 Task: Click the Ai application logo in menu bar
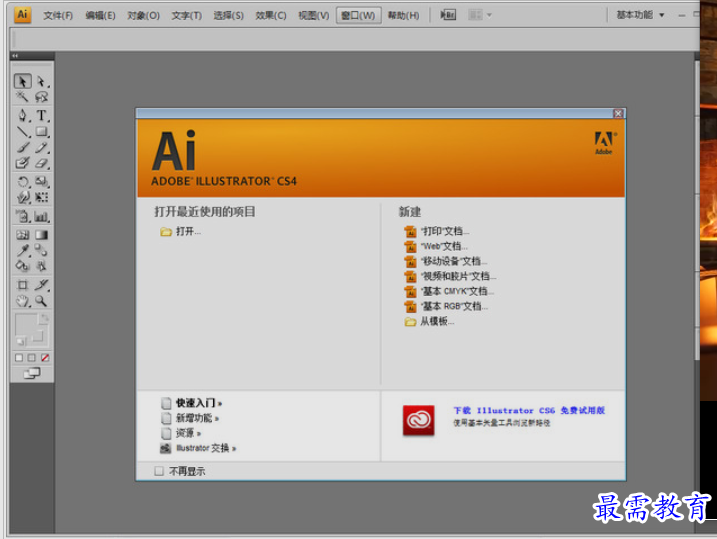point(22,15)
